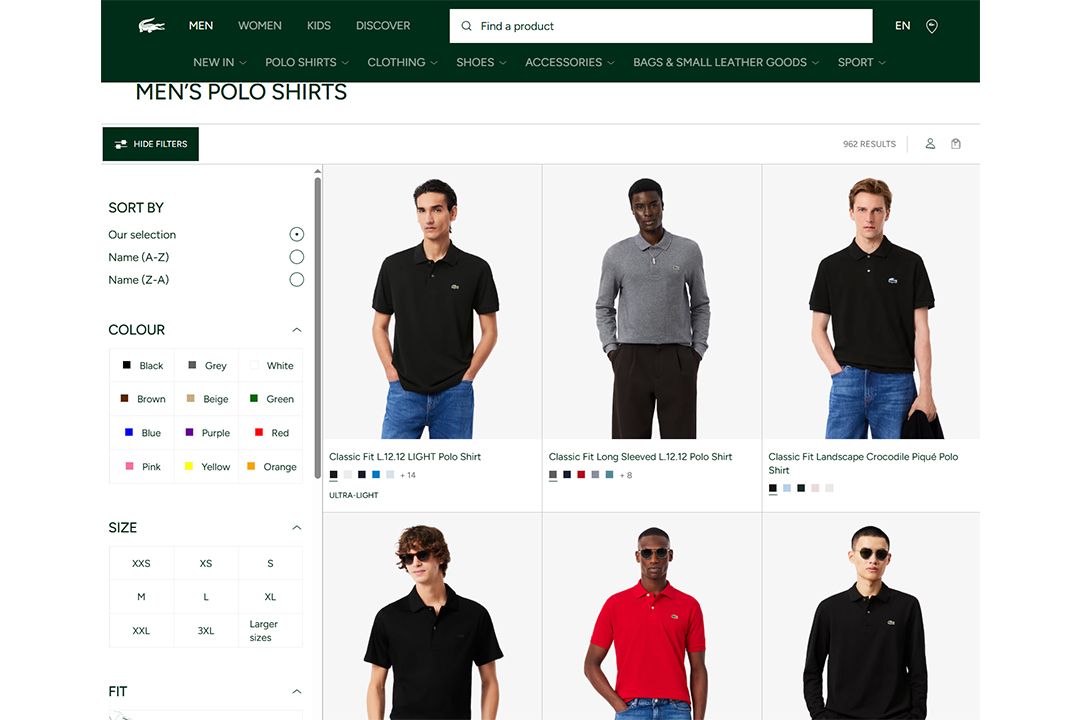Switch to the WOMEN section
This screenshot has width=1080, height=720.
(x=259, y=25)
